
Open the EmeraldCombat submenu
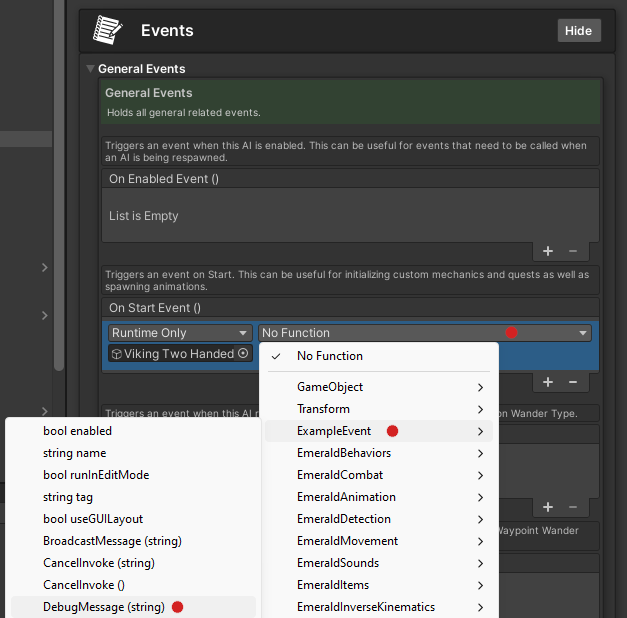pyautogui.click(x=380, y=475)
